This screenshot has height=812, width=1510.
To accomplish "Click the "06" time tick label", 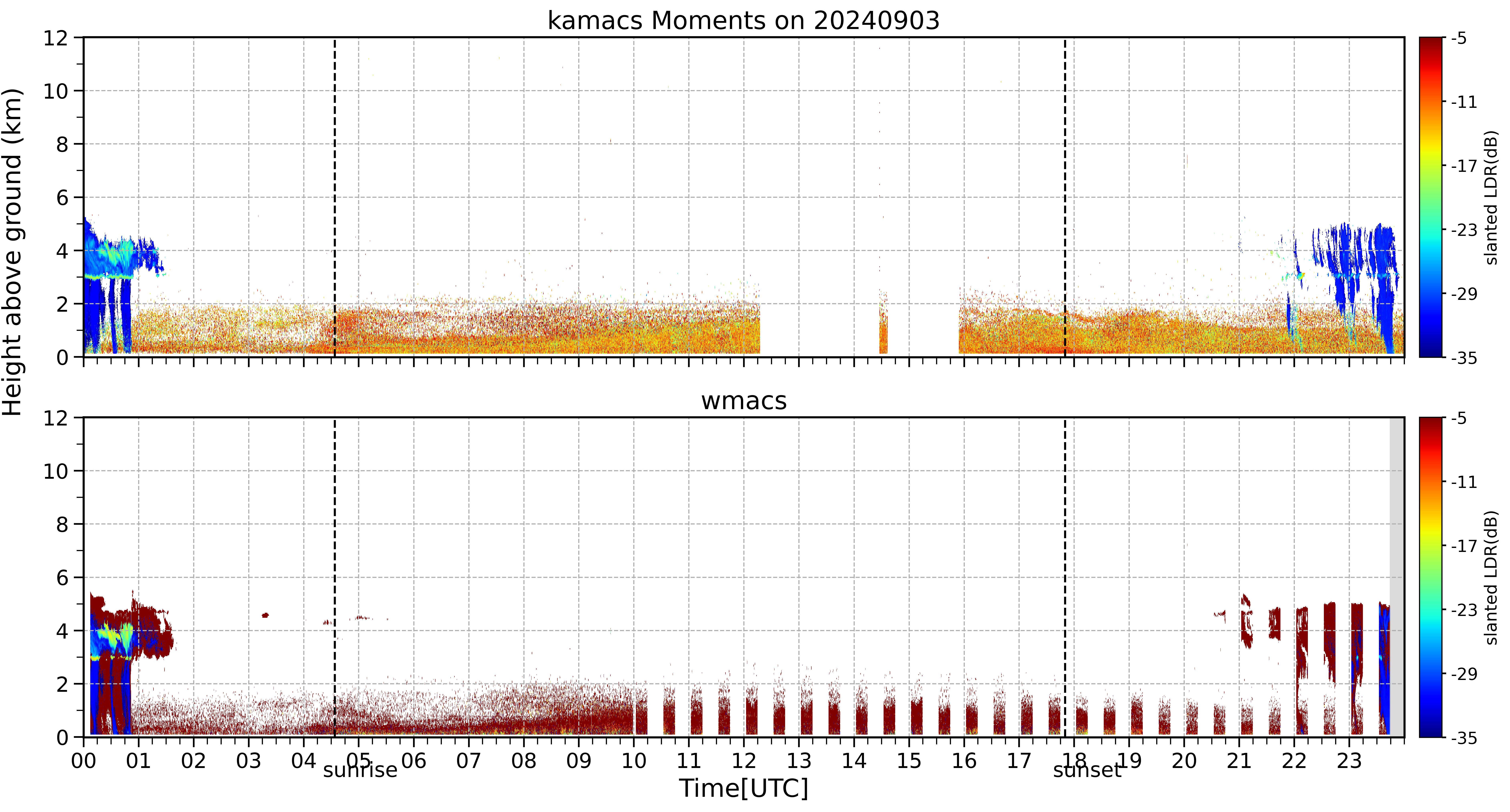I will click(414, 761).
